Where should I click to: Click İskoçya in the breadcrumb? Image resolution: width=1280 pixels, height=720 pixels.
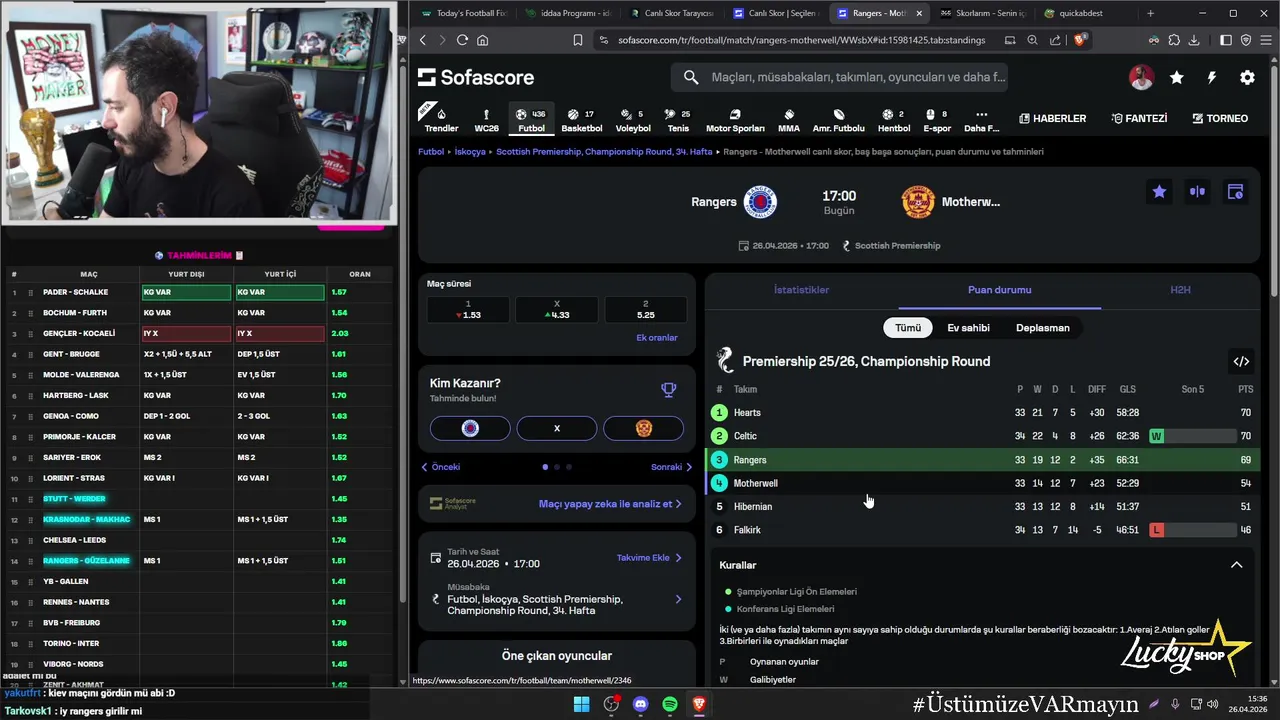[470, 152]
